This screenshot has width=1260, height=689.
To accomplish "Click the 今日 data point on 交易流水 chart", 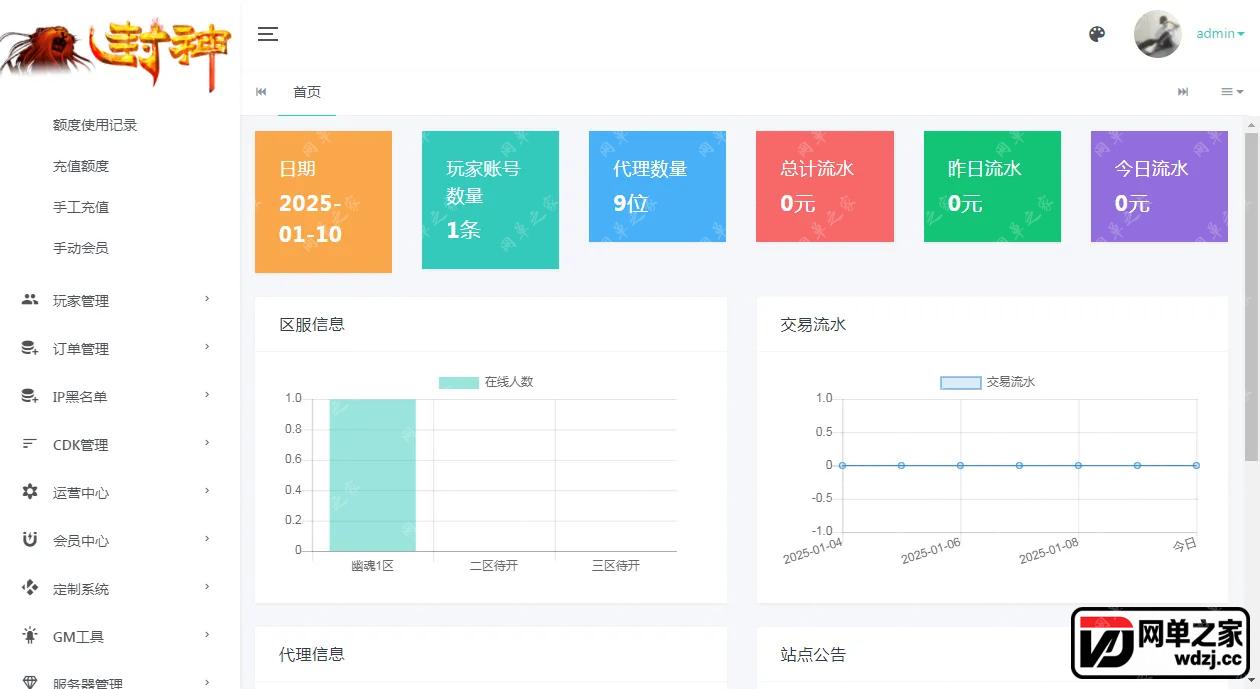I will pos(1196,465).
